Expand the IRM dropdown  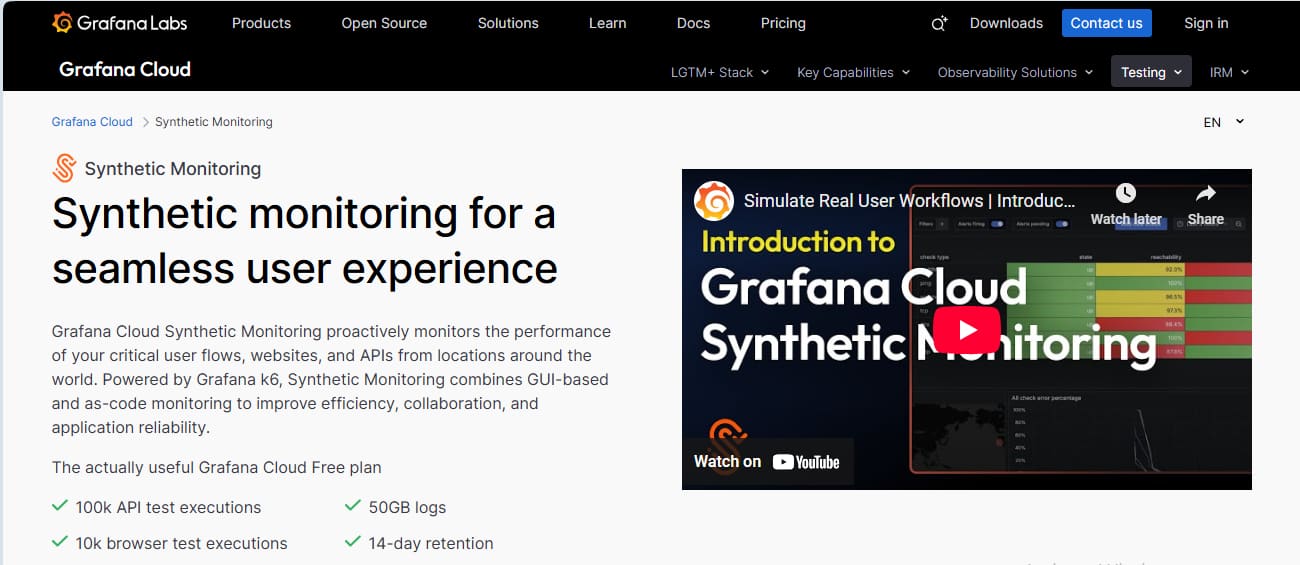pos(1229,72)
